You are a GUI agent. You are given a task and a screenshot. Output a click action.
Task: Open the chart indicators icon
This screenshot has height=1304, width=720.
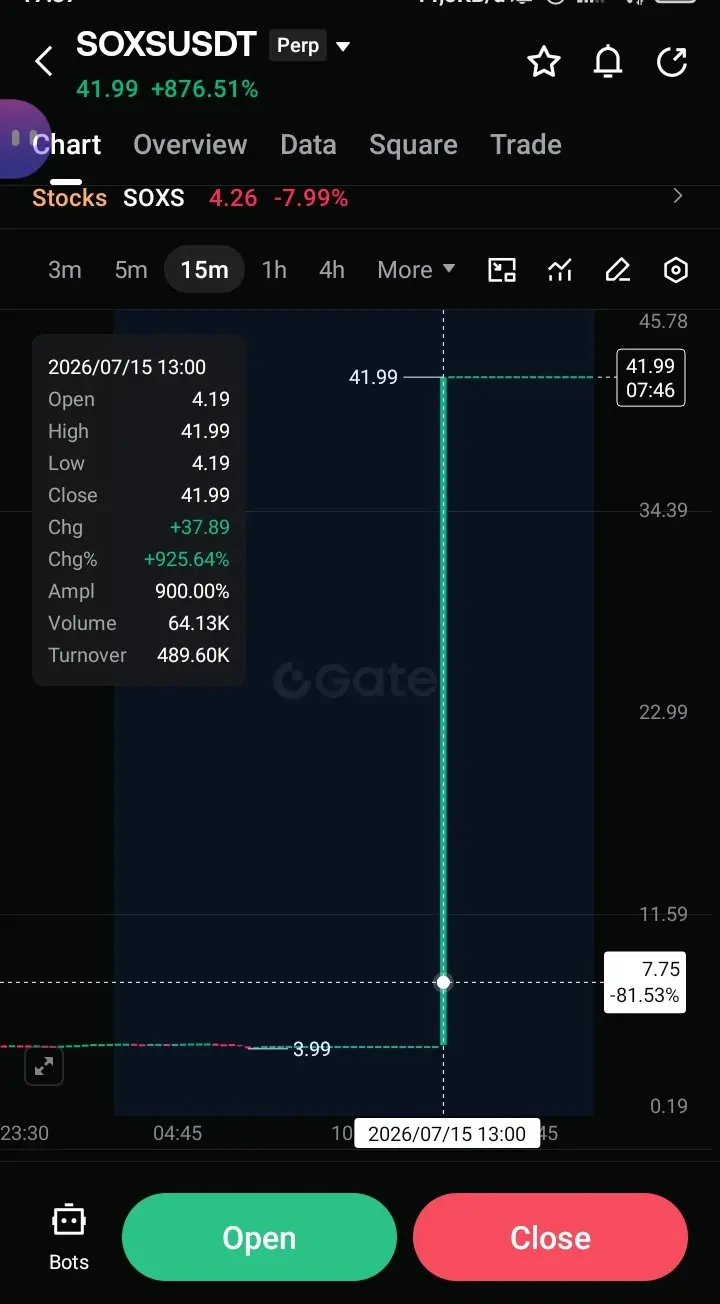click(x=560, y=270)
